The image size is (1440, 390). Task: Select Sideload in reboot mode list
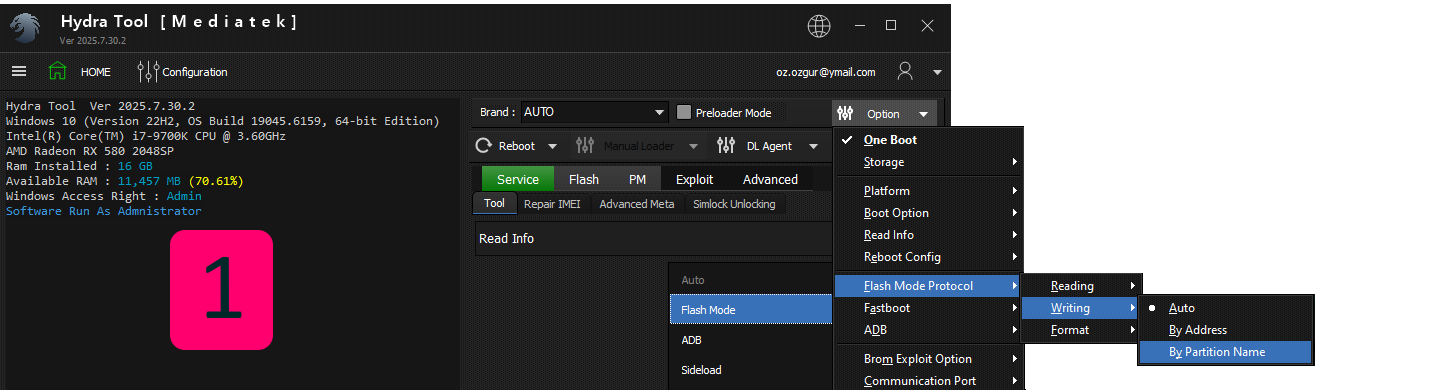pos(751,370)
